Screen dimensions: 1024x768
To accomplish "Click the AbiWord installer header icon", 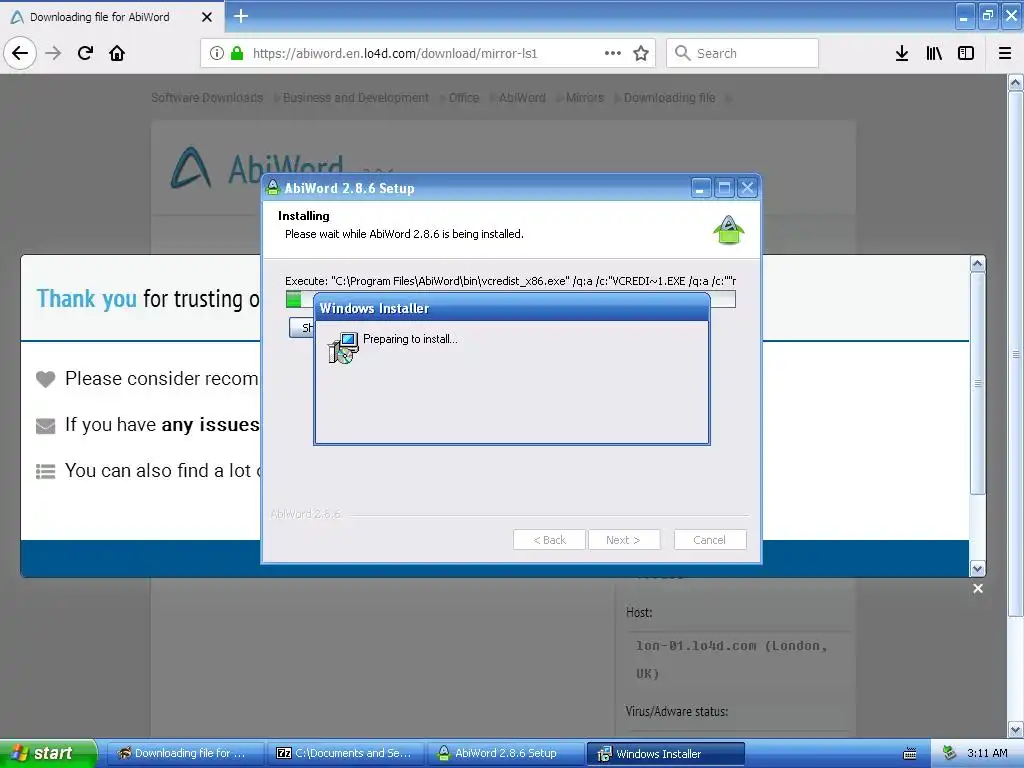I will [x=729, y=229].
